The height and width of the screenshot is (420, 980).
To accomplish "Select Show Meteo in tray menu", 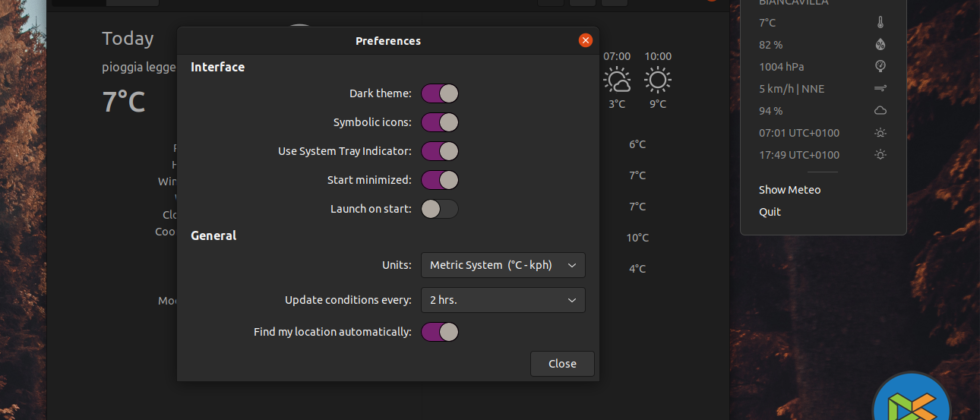I will [x=789, y=190].
